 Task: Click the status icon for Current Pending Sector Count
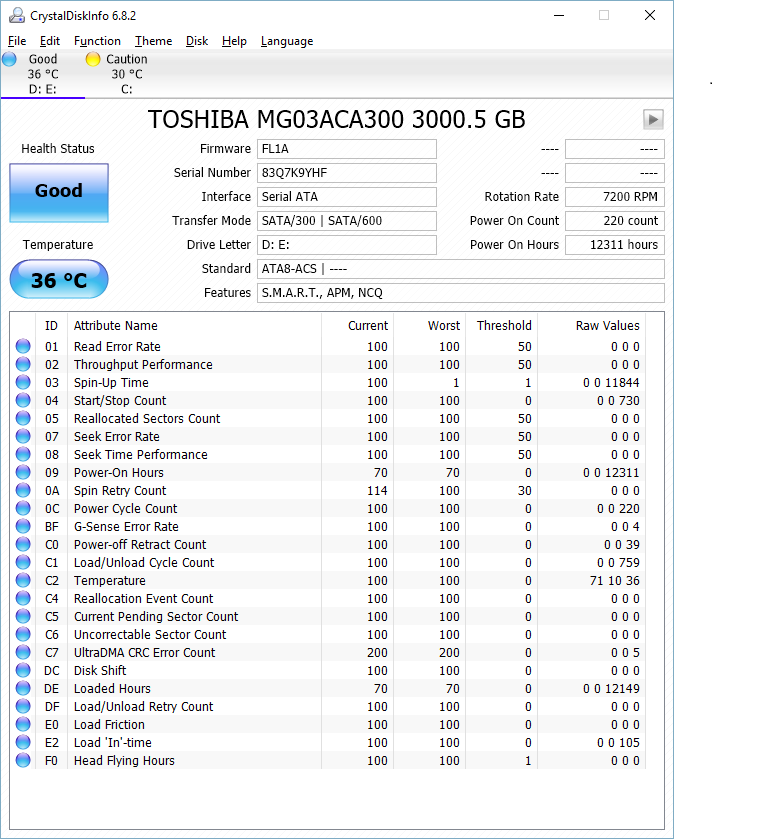click(23, 616)
